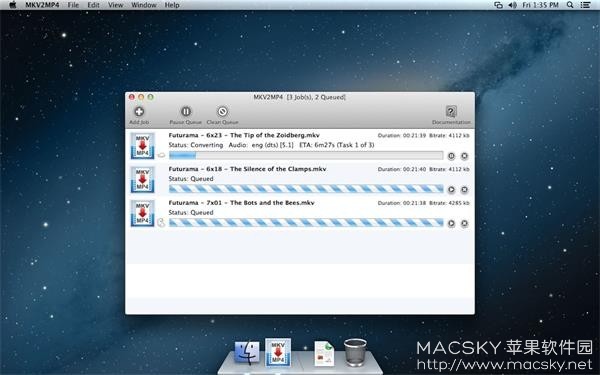This screenshot has width=600, height=375.
Task: Remove the Bots and the Bees job
Action: pos(464,223)
